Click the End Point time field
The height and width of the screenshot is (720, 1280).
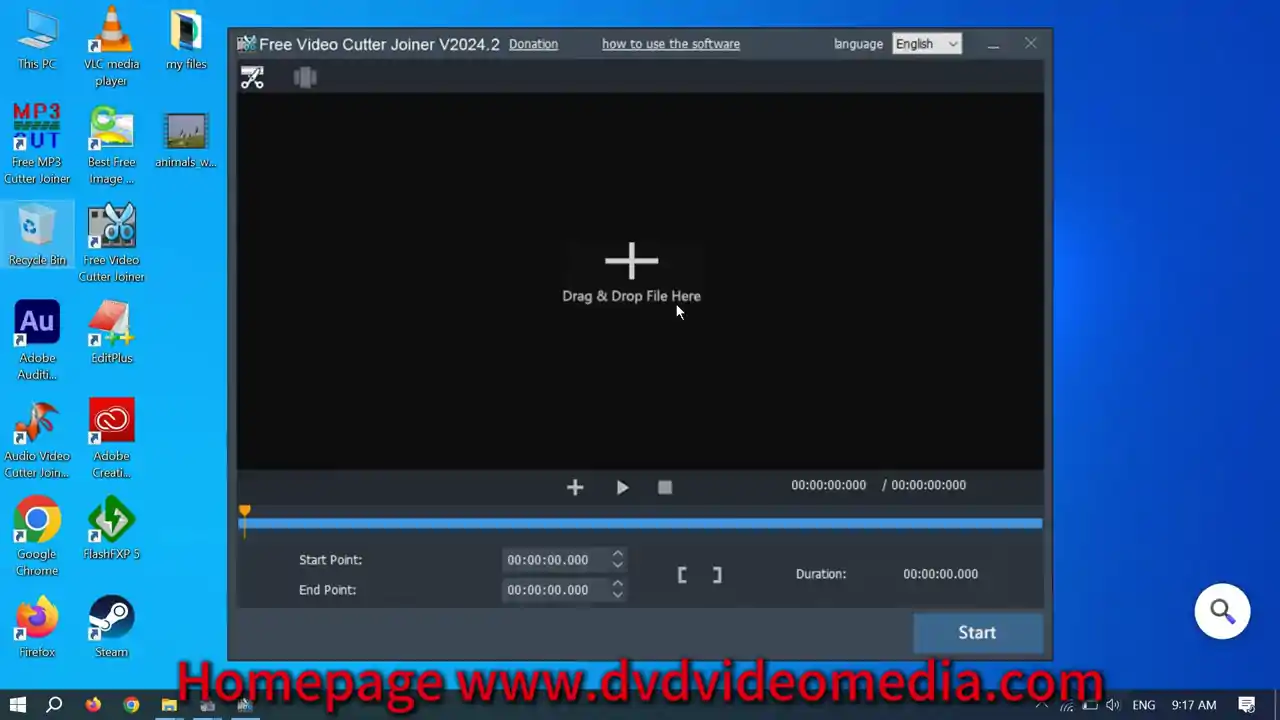[555, 590]
